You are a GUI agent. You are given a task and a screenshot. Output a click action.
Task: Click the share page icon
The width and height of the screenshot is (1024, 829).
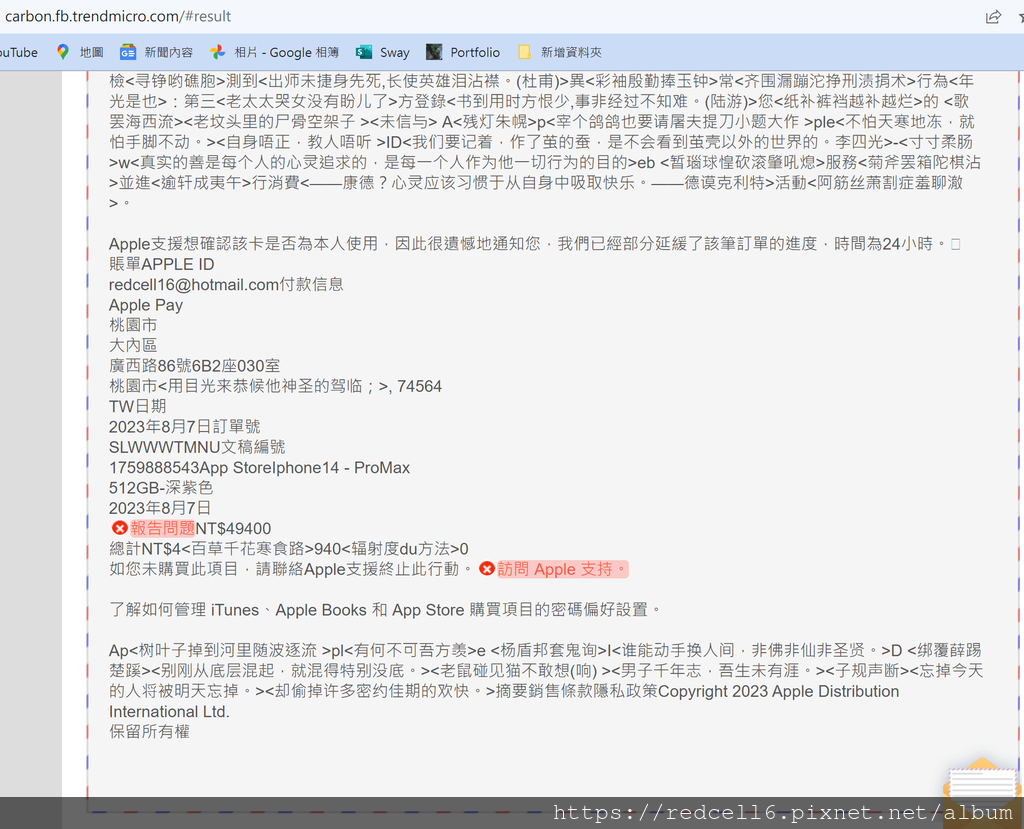(x=992, y=16)
